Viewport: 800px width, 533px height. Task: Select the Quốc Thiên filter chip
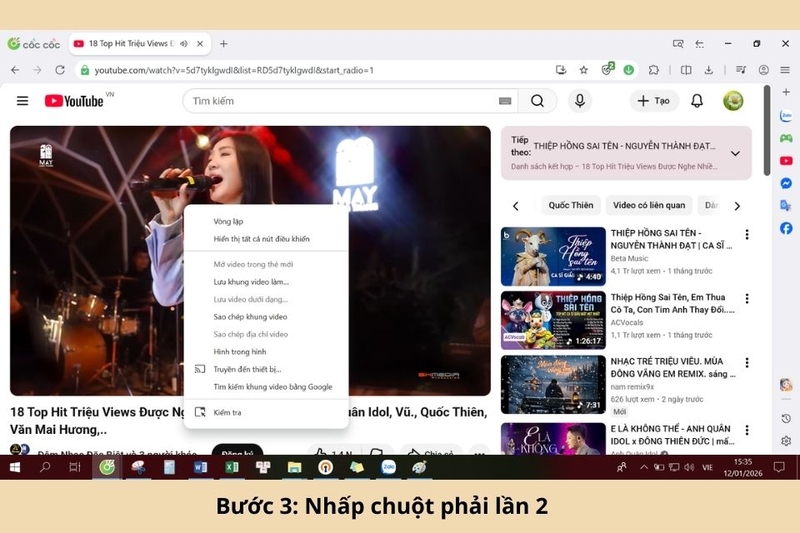coord(571,205)
